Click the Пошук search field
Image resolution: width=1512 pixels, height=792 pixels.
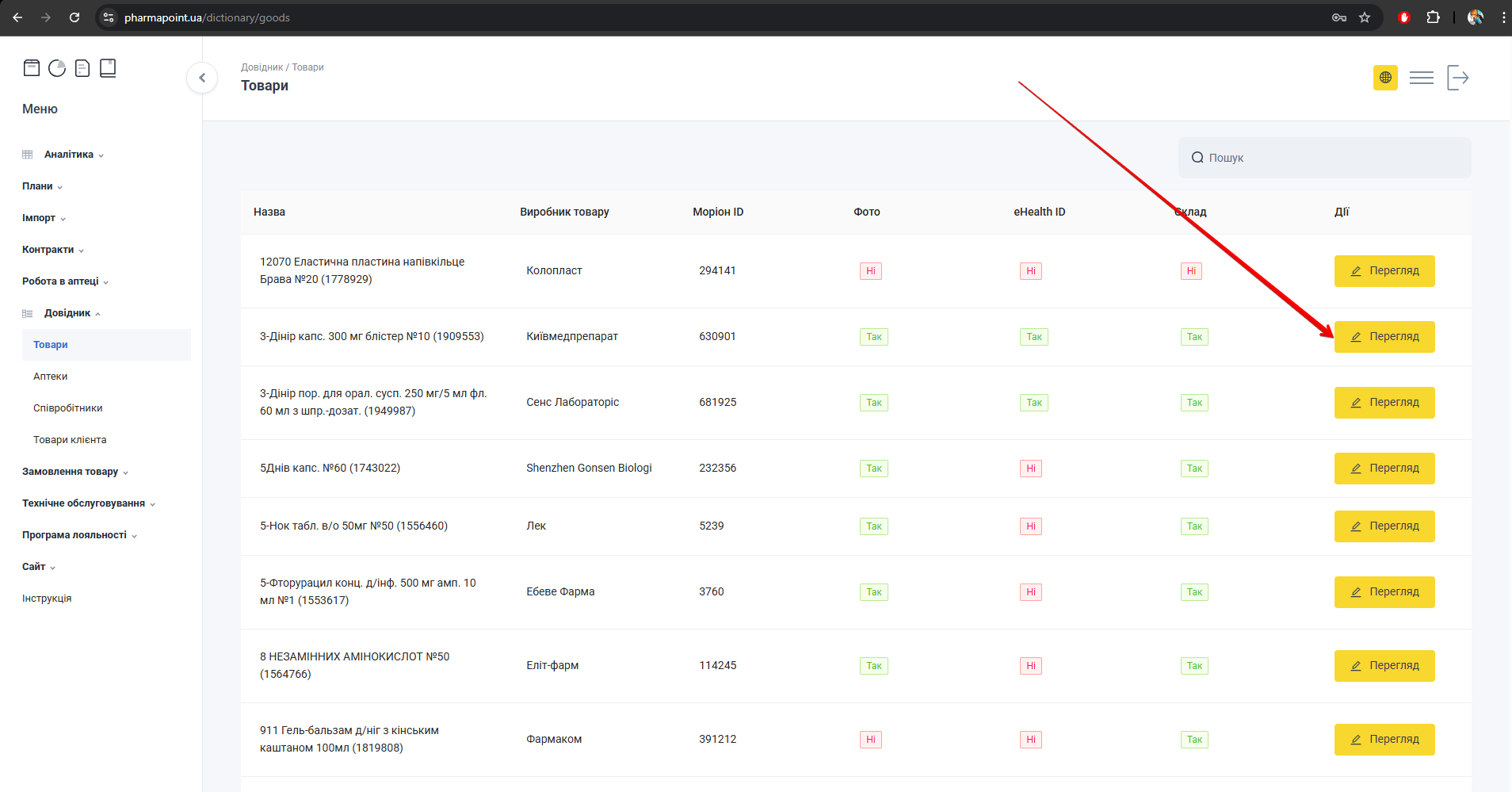click(1331, 158)
